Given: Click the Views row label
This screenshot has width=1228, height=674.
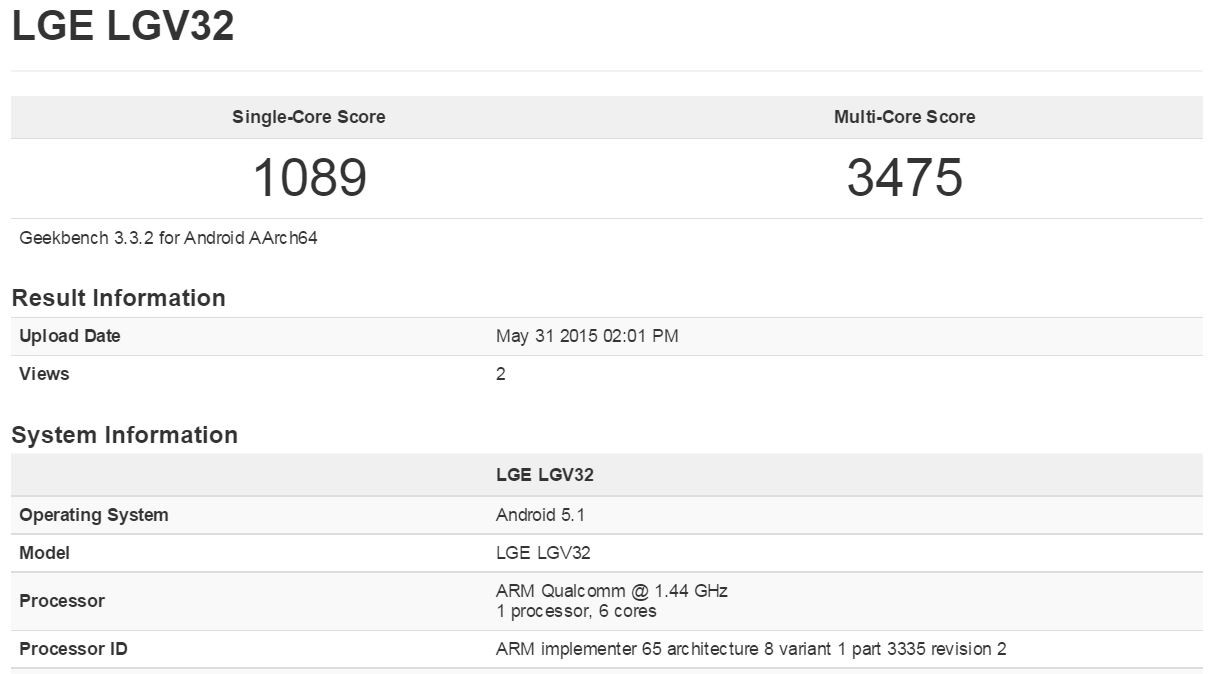Looking at the screenshot, I should [x=44, y=374].
